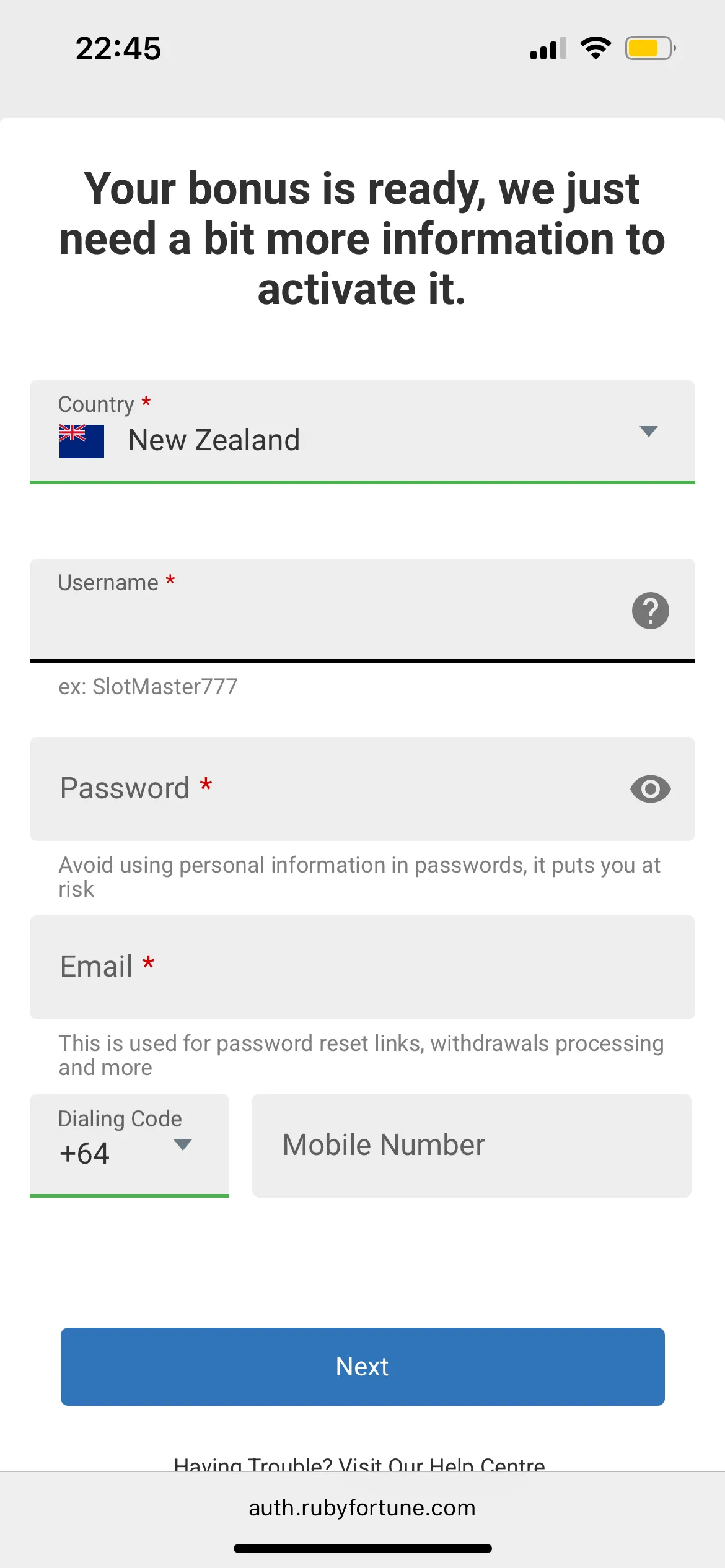Click the bonus activation heading text
This screenshot has height=1568, width=725.
362,238
